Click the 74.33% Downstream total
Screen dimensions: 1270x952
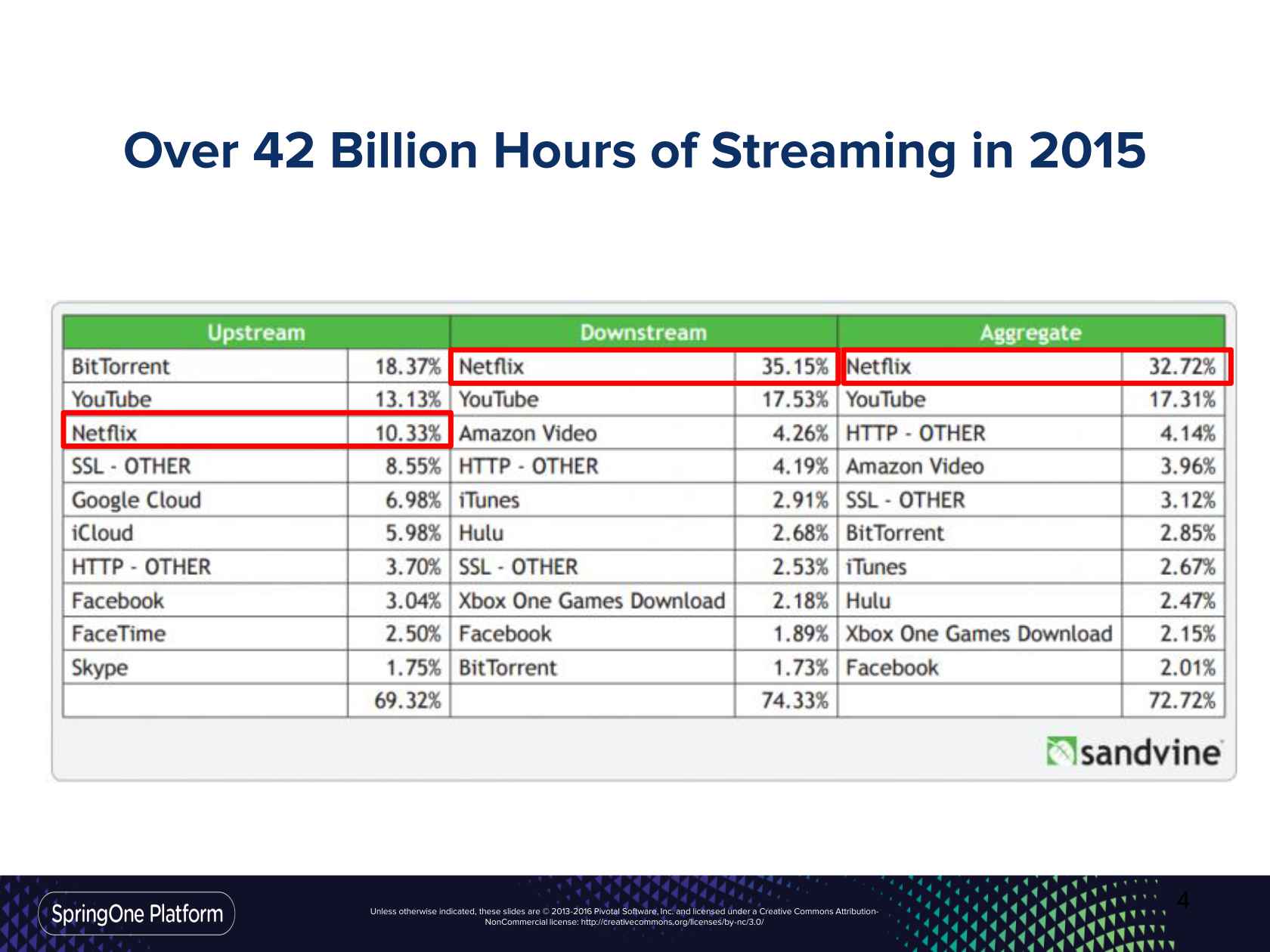[795, 700]
